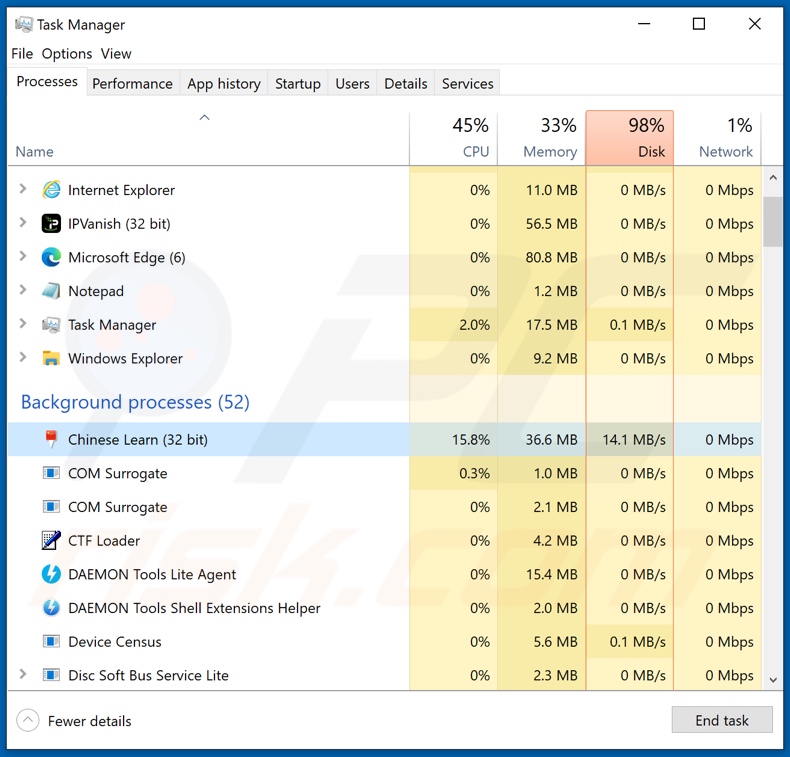
Task: Click the first COM Surrogate icon at 0.3% CPU
Action: [51, 473]
